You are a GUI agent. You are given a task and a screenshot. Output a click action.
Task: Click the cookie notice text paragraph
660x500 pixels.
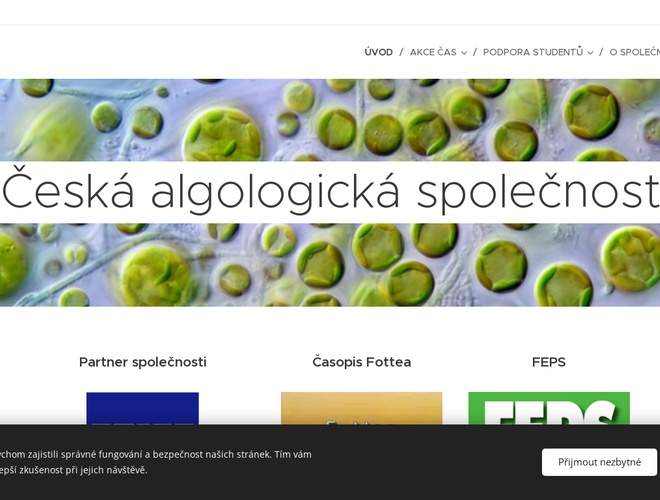click(x=156, y=462)
